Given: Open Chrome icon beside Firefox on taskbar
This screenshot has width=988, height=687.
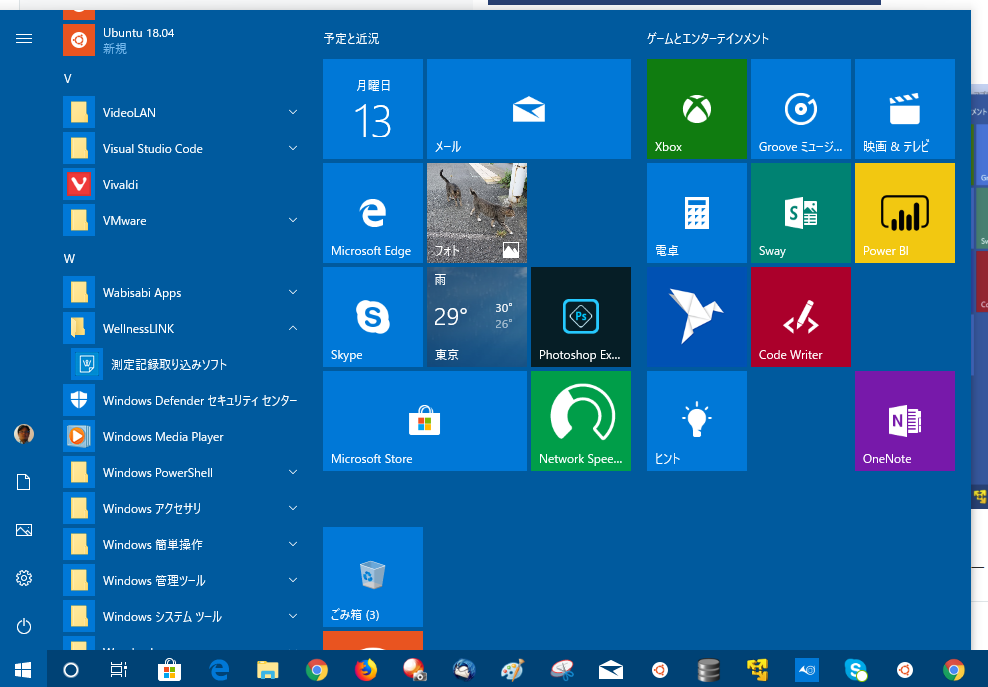Looking at the screenshot, I should [x=317, y=670].
